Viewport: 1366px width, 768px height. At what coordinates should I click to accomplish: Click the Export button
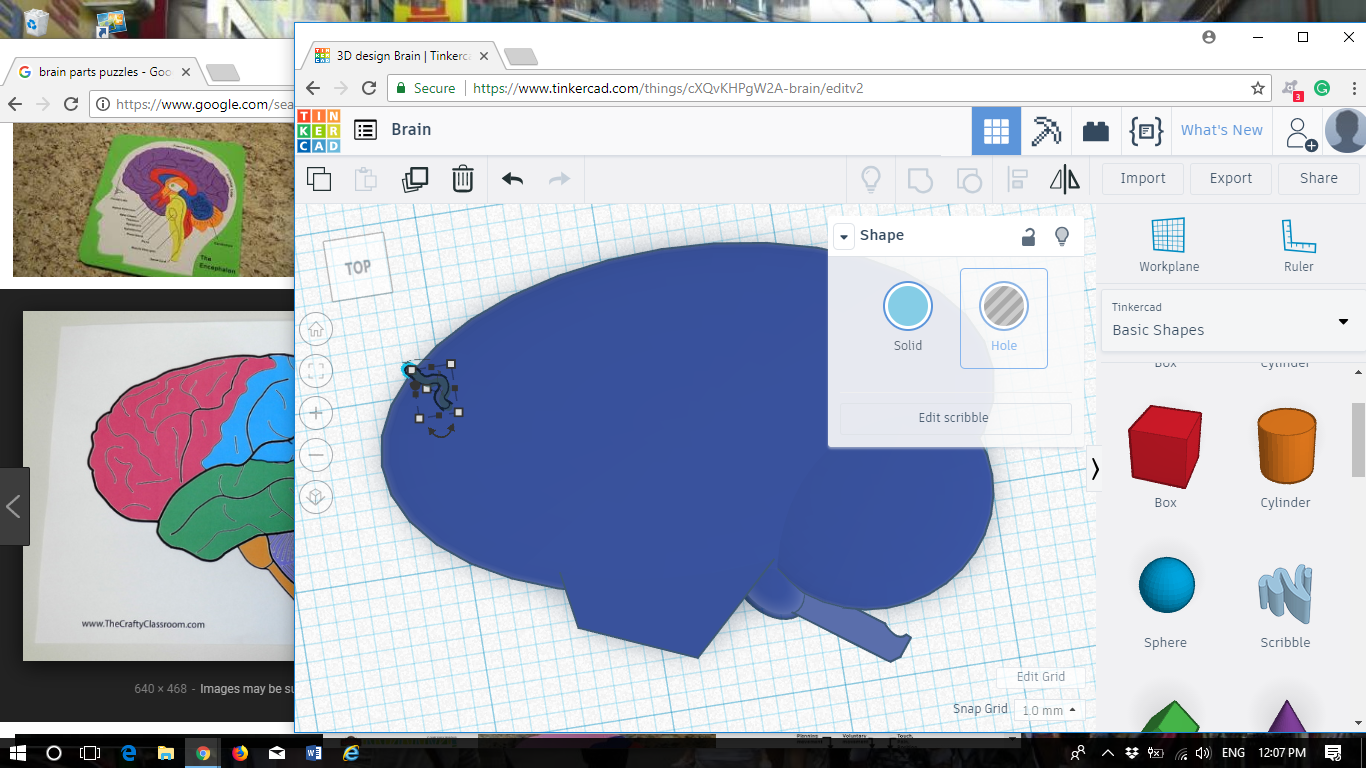tap(1231, 179)
